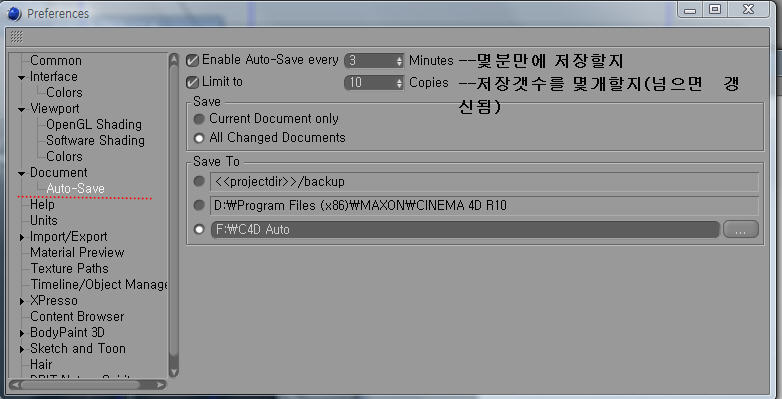The image size is (782, 399).
Task: Select OpenGL Shading settings
Action: [94, 124]
